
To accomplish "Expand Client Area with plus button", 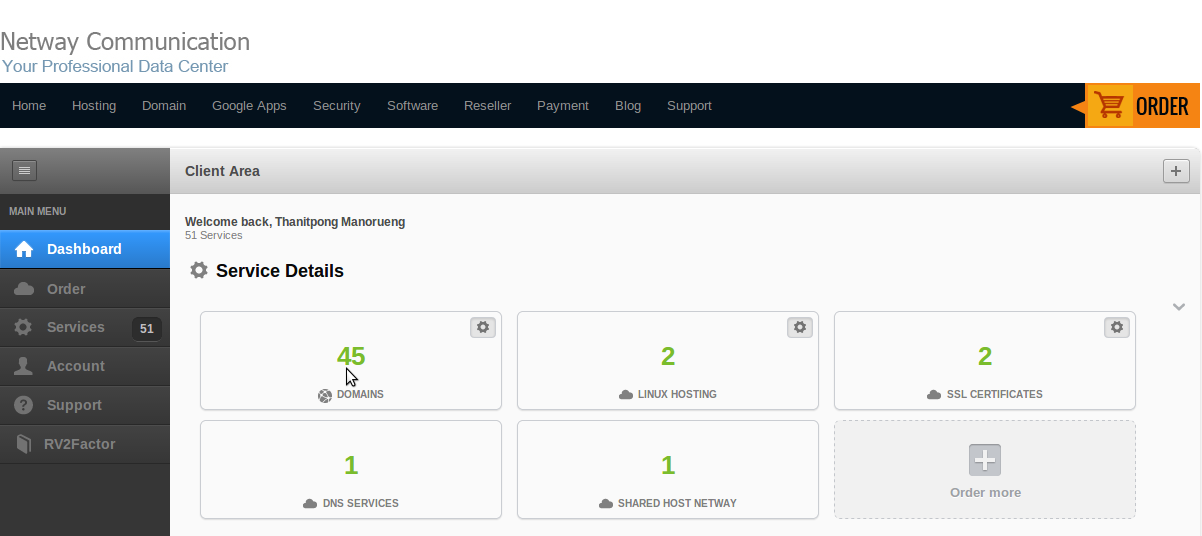I will point(1176,171).
